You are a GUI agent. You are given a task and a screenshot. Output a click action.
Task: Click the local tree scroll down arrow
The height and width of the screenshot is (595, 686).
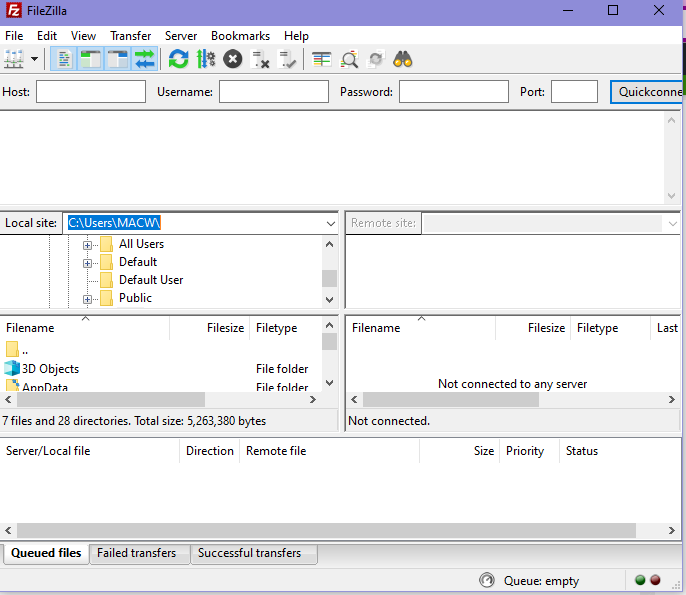[330, 300]
